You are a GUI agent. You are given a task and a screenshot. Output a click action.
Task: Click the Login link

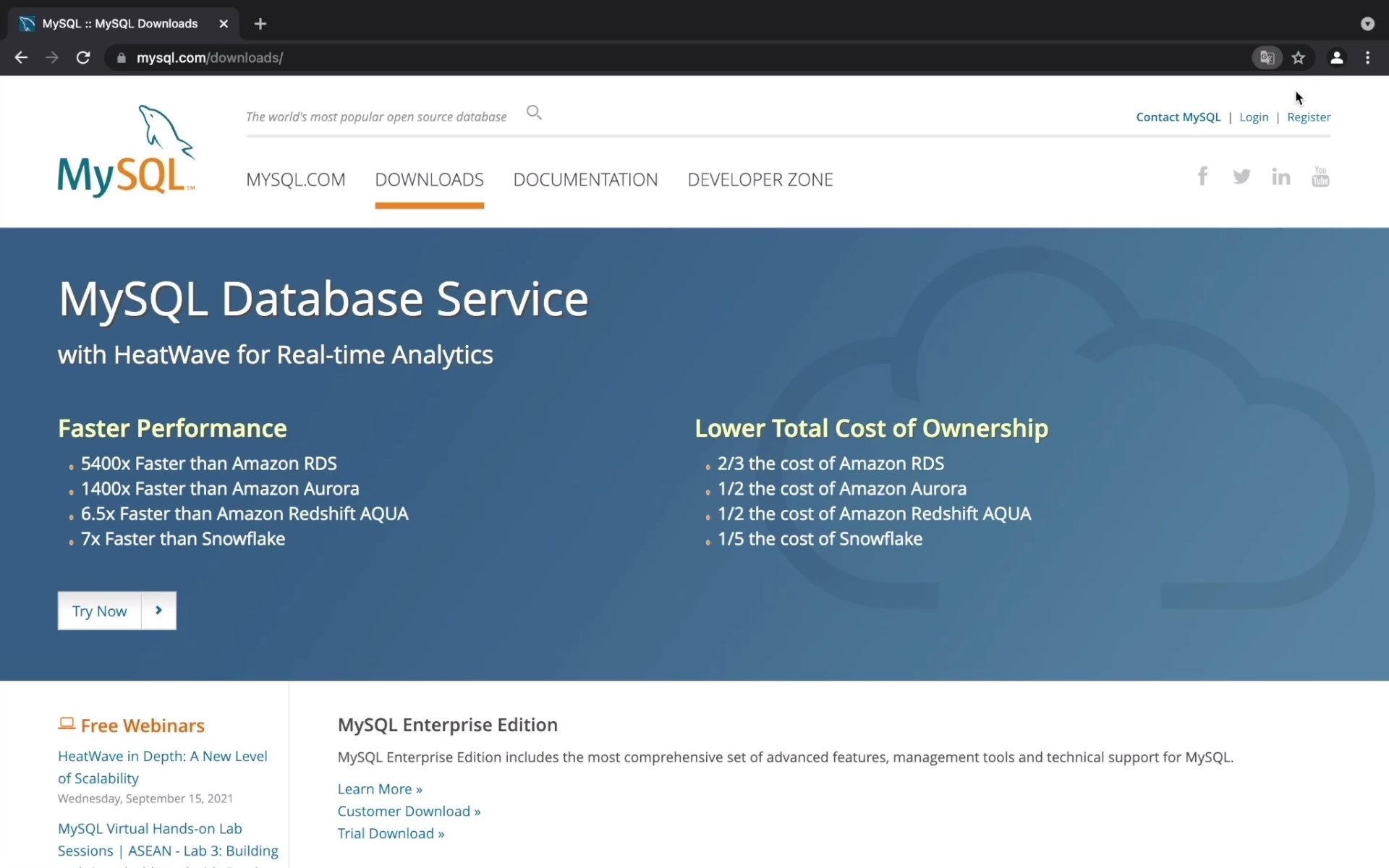tap(1254, 117)
